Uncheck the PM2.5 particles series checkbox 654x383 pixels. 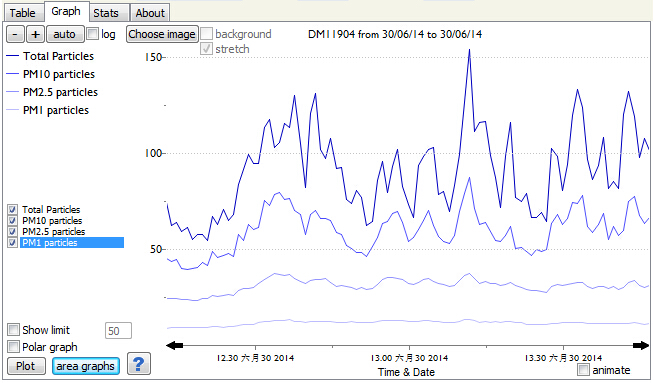pos(13,232)
